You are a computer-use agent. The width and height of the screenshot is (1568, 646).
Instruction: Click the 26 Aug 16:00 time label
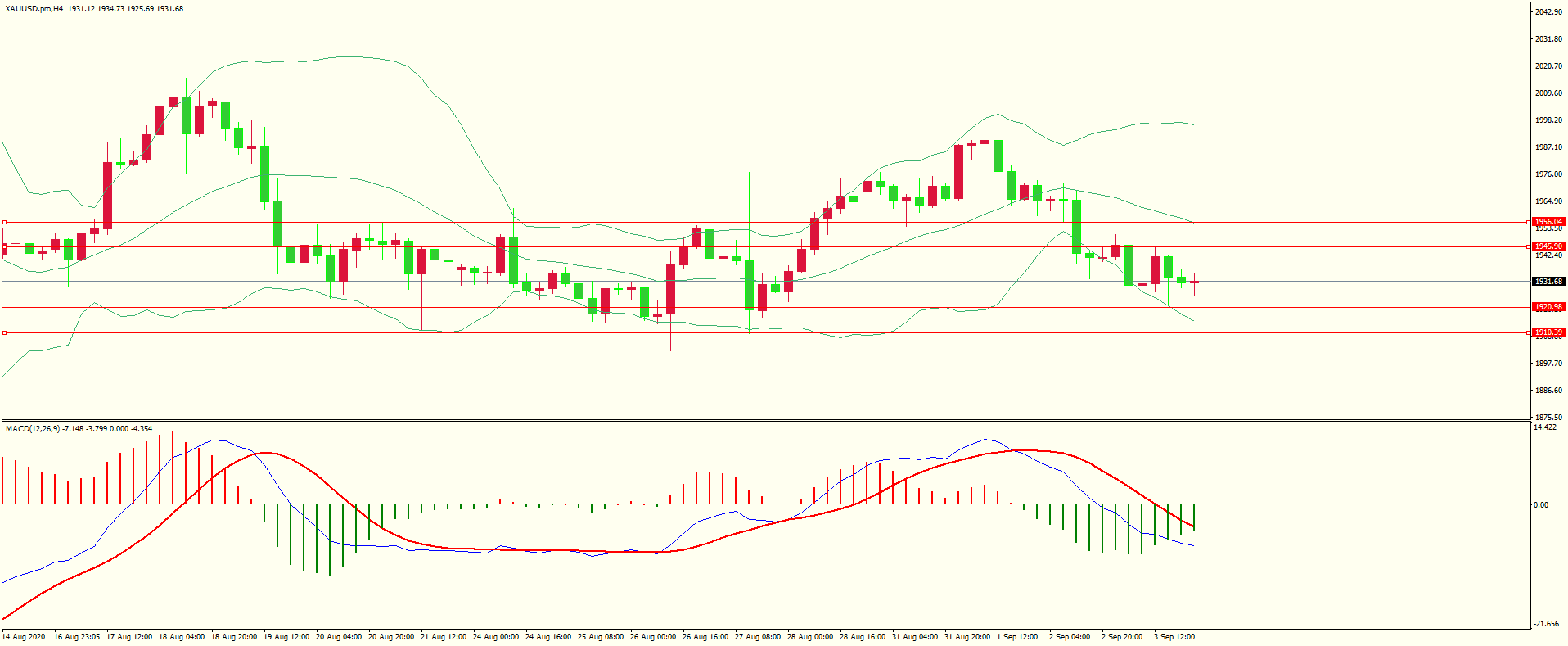705,637
